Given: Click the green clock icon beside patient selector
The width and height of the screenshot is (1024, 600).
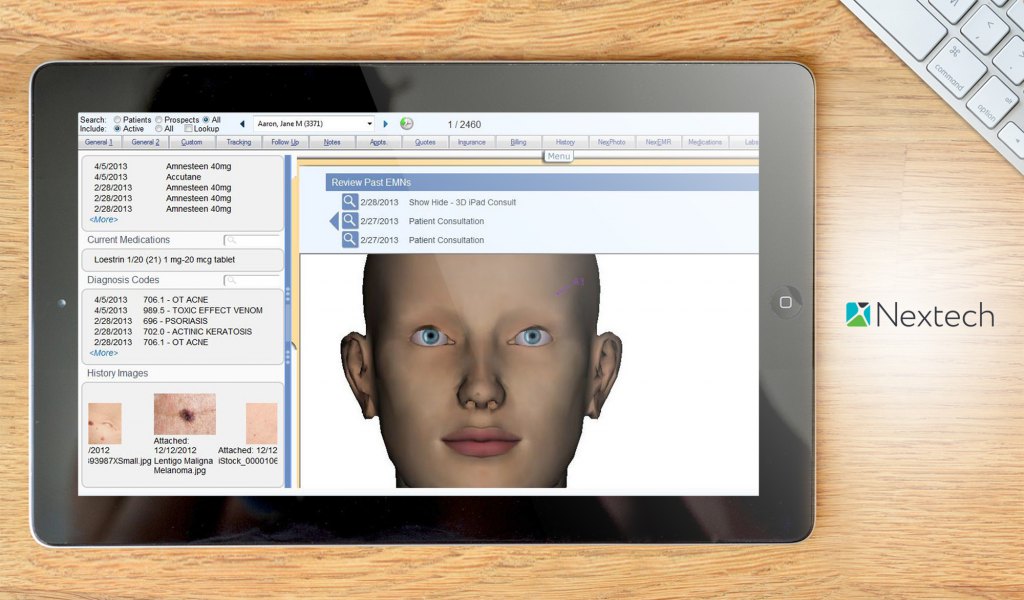Looking at the screenshot, I should coord(406,124).
